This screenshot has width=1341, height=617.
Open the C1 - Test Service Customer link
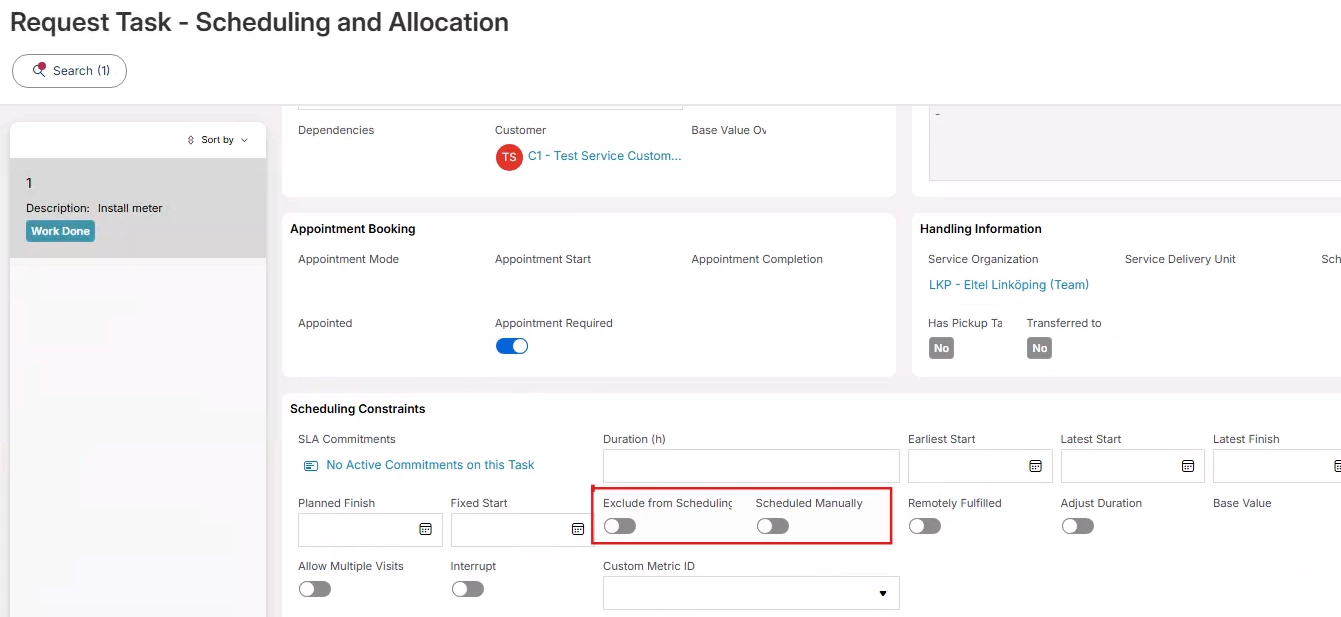(x=604, y=156)
